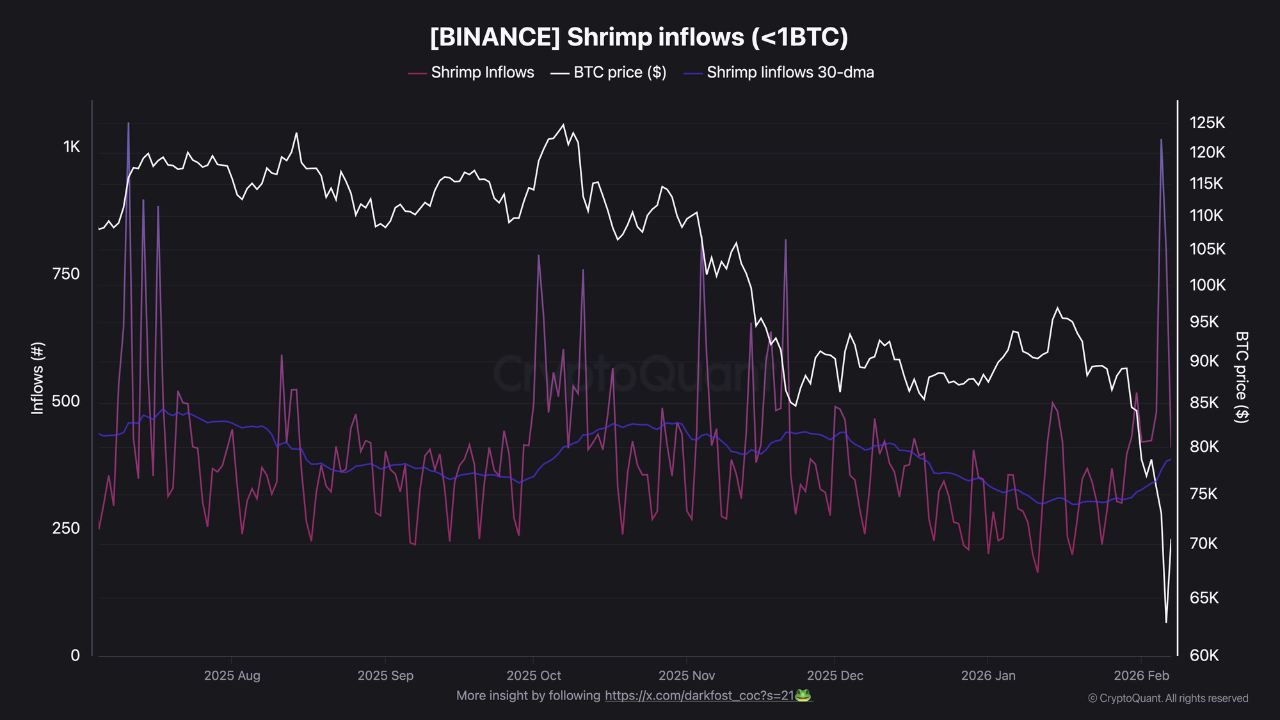Image resolution: width=1280 pixels, height=720 pixels.
Task: Click the pink Shrimp Inflows legend line marker
Action: (417, 73)
